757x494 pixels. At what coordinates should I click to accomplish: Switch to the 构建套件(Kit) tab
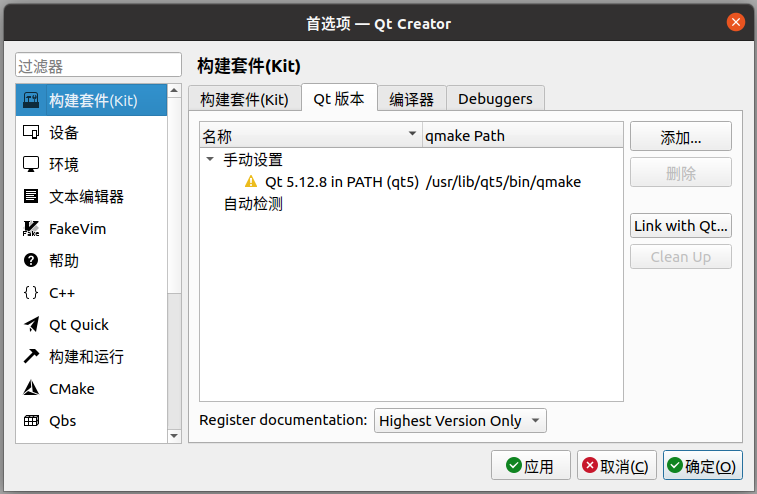tap(244, 99)
